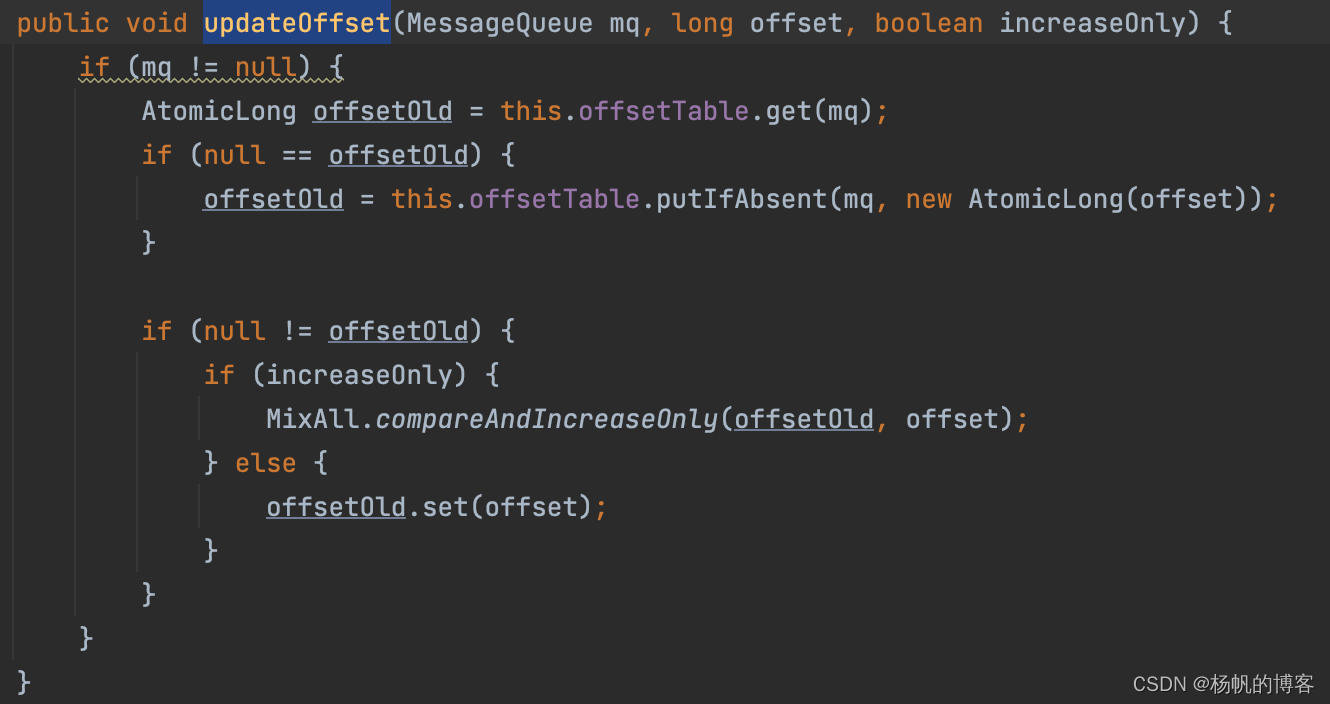Select the this keyword before offsetTable
Screen dimensions: 1330x704
tap(530, 111)
